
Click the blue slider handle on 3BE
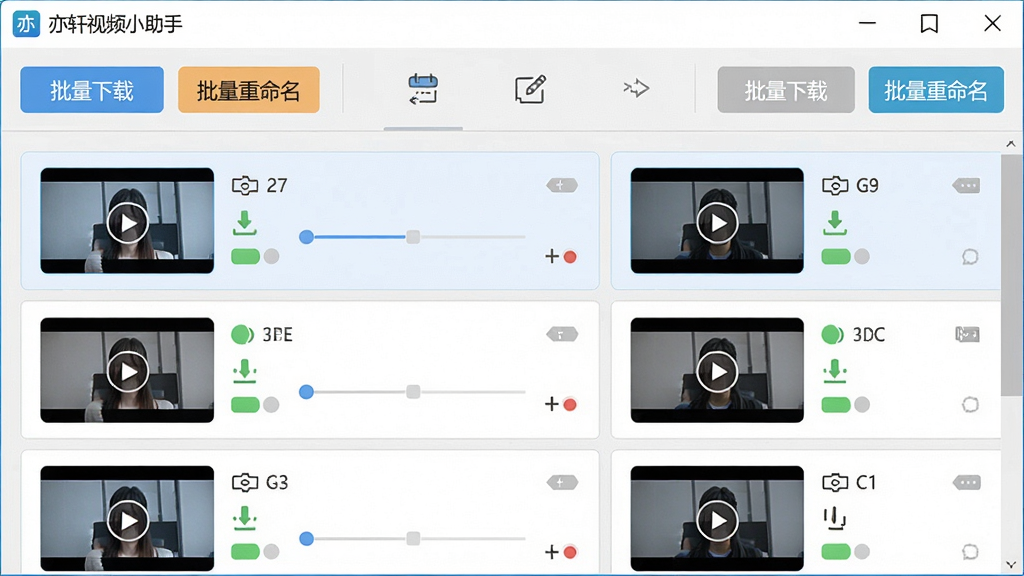point(306,392)
